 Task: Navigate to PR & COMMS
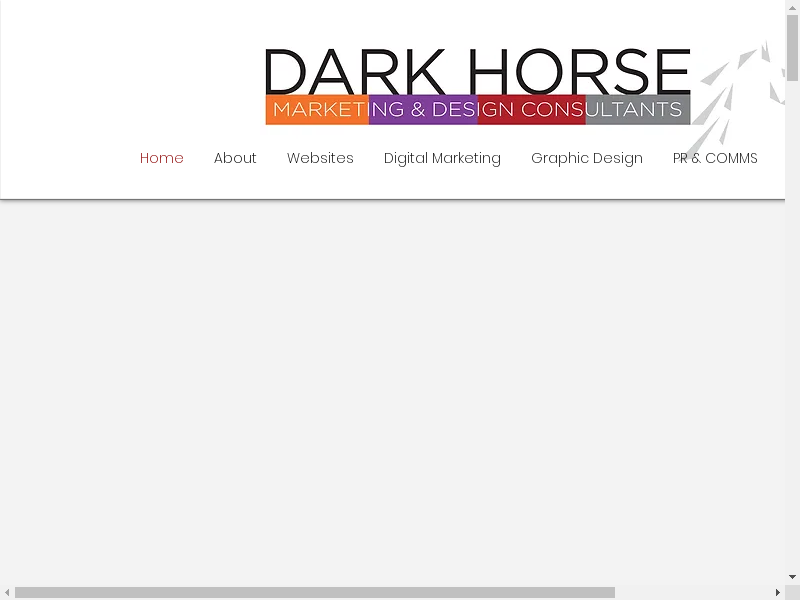pyautogui.click(x=715, y=158)
